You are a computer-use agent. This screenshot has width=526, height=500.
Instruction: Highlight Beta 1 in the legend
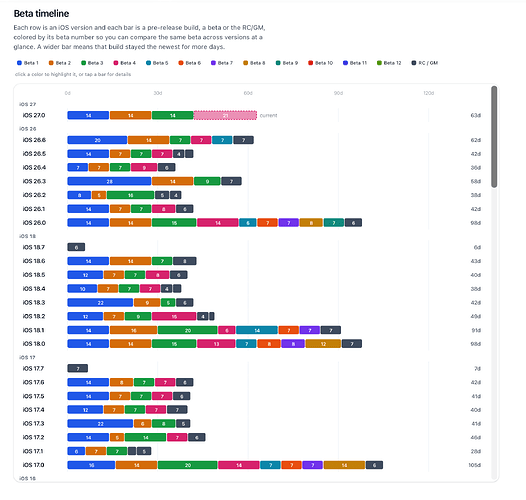click(x=28, y=63)
